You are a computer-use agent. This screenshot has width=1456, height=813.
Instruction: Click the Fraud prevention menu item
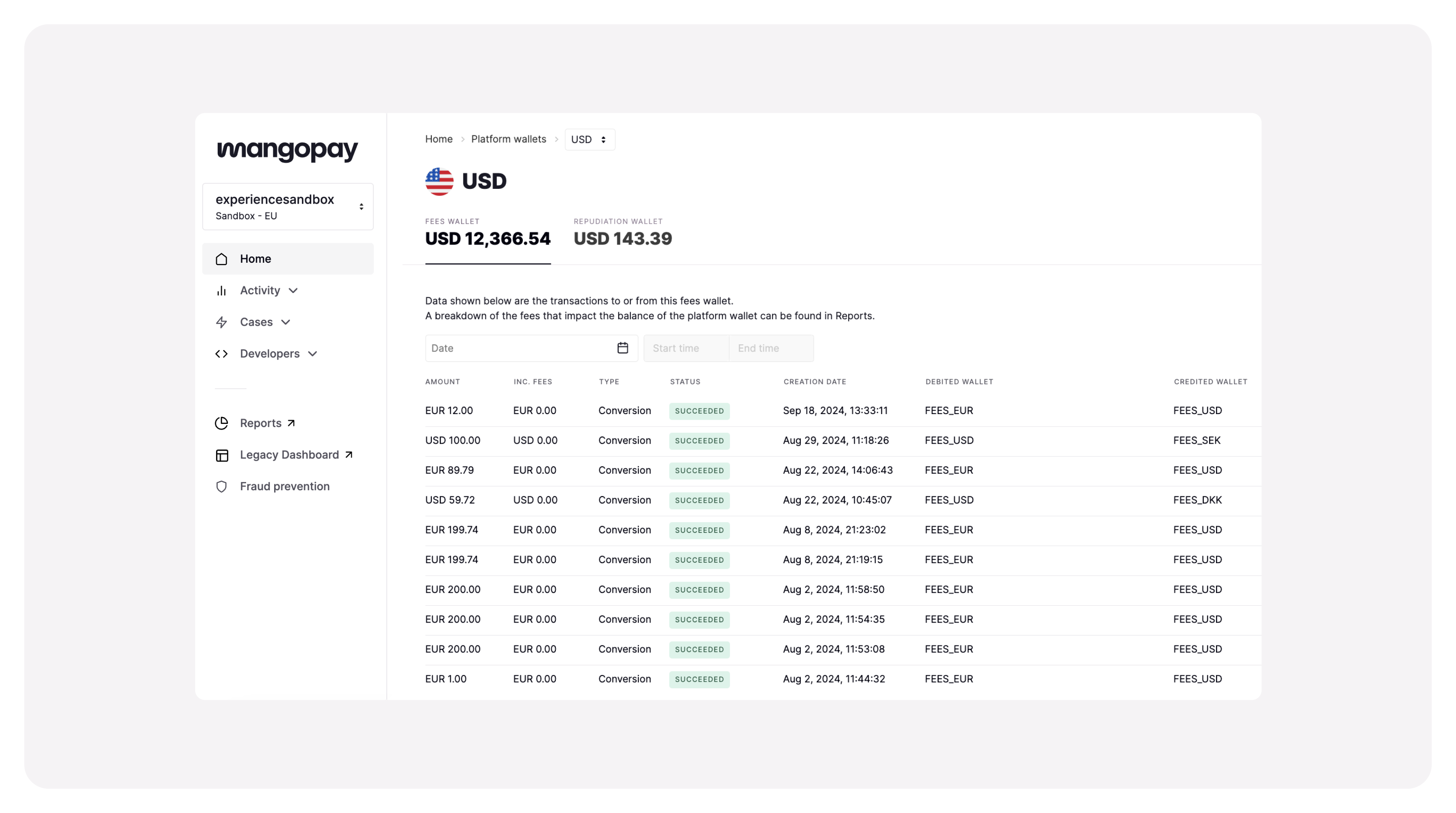point(284,486)
